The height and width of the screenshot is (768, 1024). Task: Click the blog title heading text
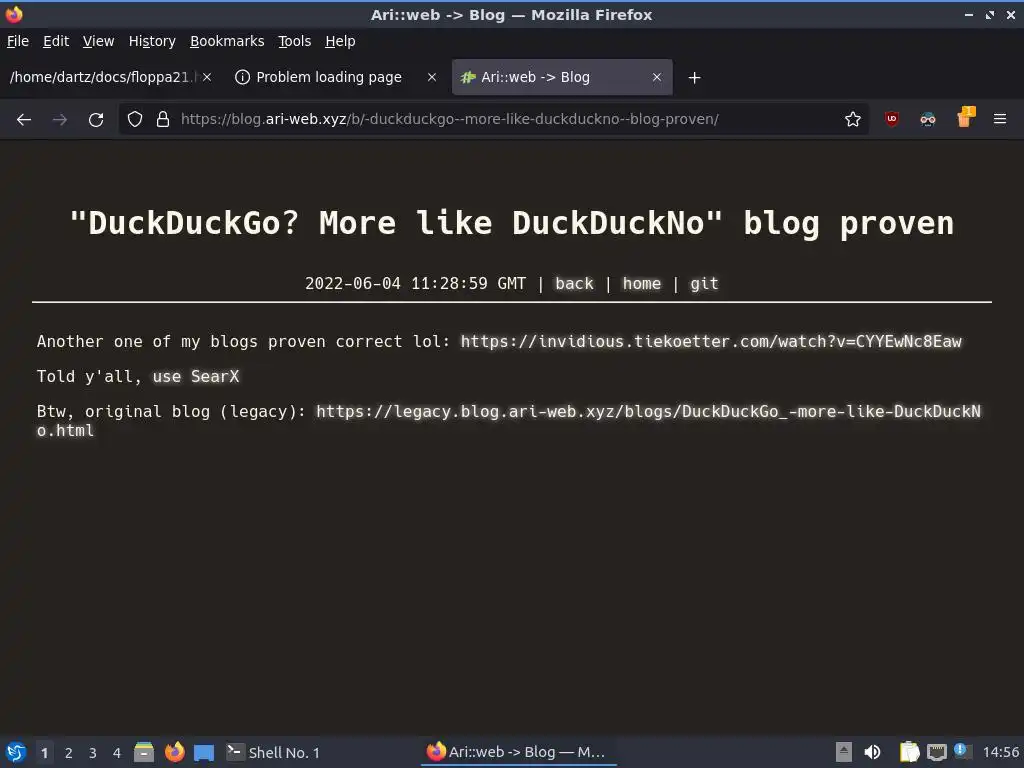512,223
